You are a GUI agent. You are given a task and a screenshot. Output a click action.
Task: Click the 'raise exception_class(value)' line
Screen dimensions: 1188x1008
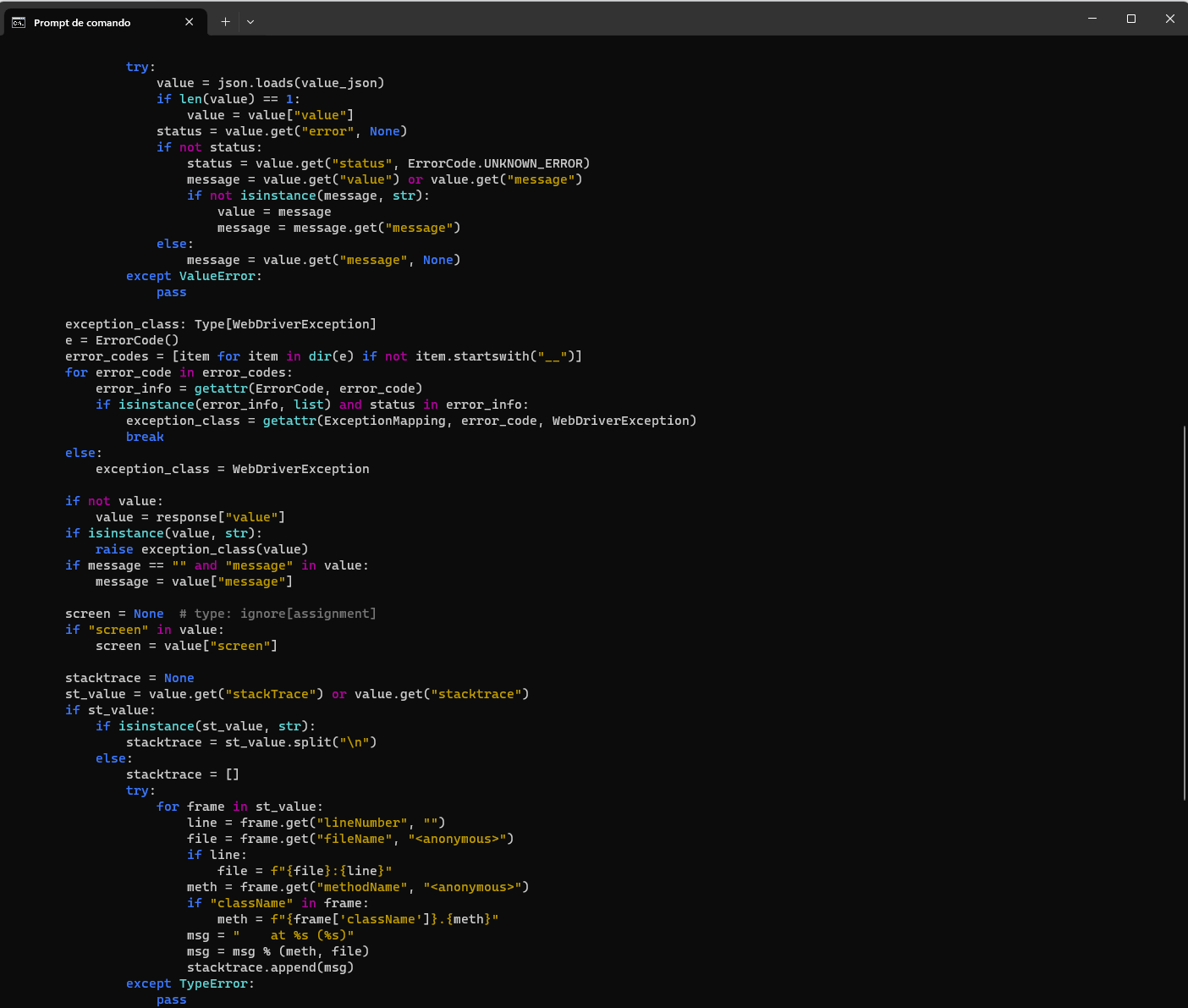201,549
